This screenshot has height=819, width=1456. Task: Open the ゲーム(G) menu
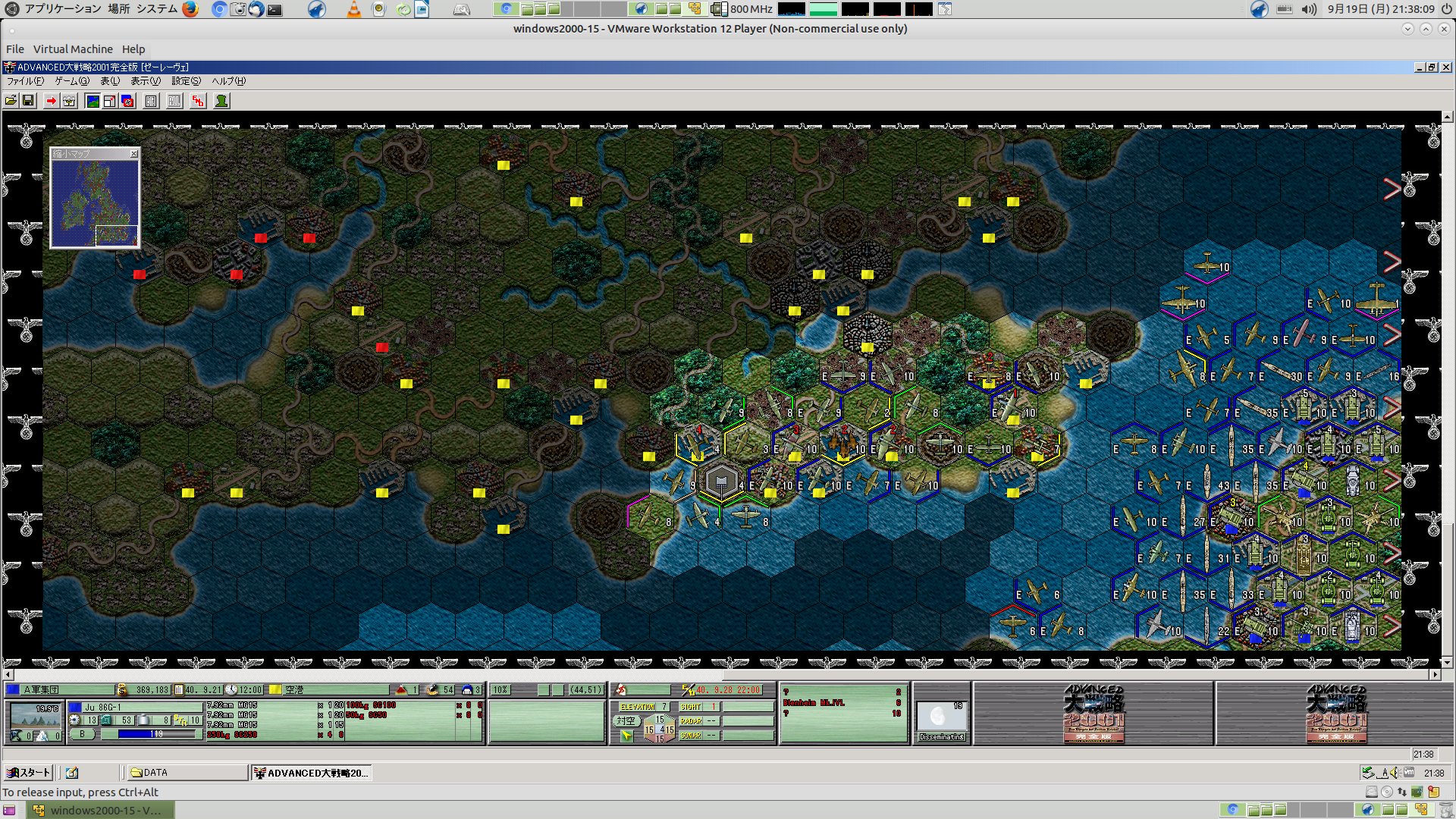[72, 81]
